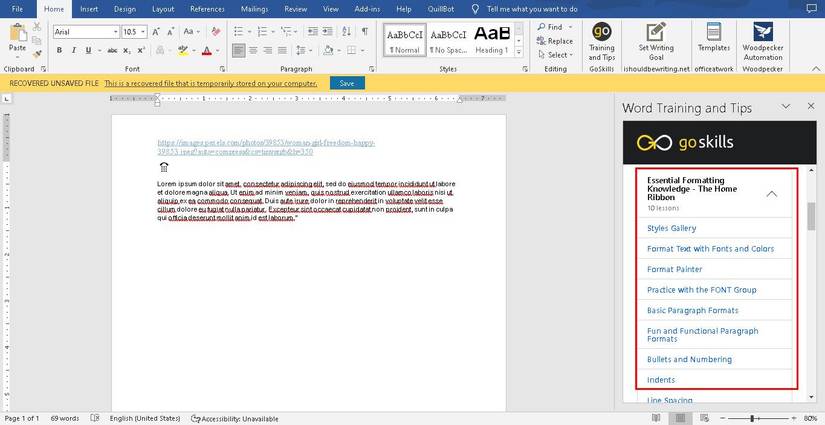This screenshot has height=425, width=825.
Task: Clear all formatting with the eraser icon
Action: (216, 32)
